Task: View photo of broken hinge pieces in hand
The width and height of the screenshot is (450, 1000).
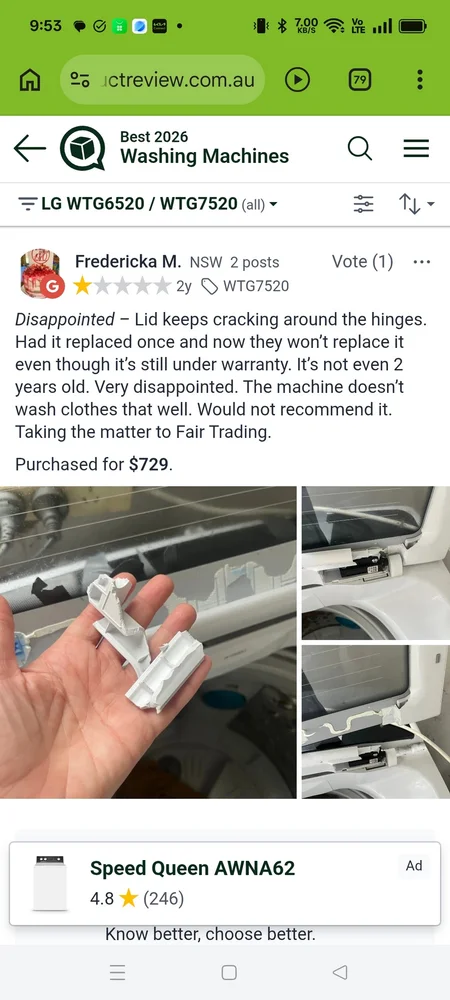Action: [x=148, y=642]
